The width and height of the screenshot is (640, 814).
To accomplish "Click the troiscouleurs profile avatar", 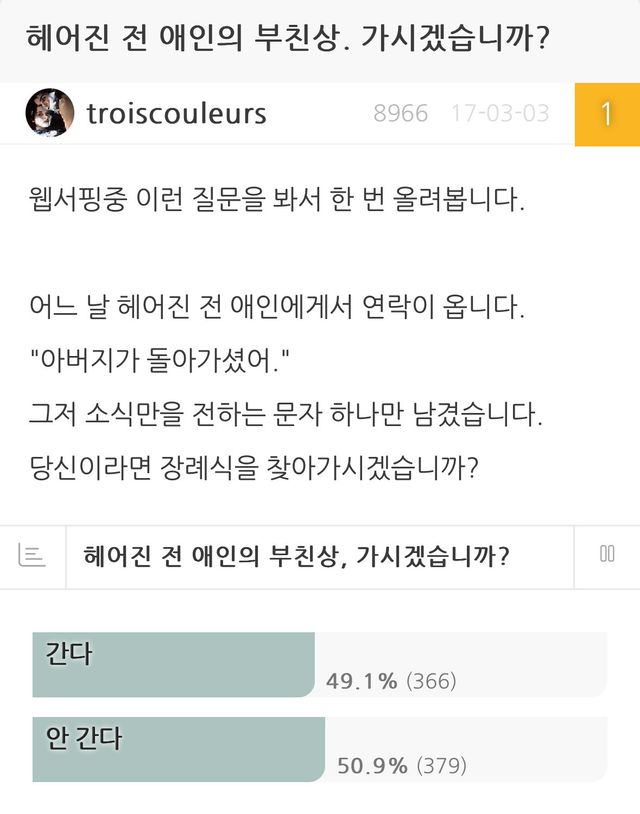I will pyautogui.click(x=49, y=113).
